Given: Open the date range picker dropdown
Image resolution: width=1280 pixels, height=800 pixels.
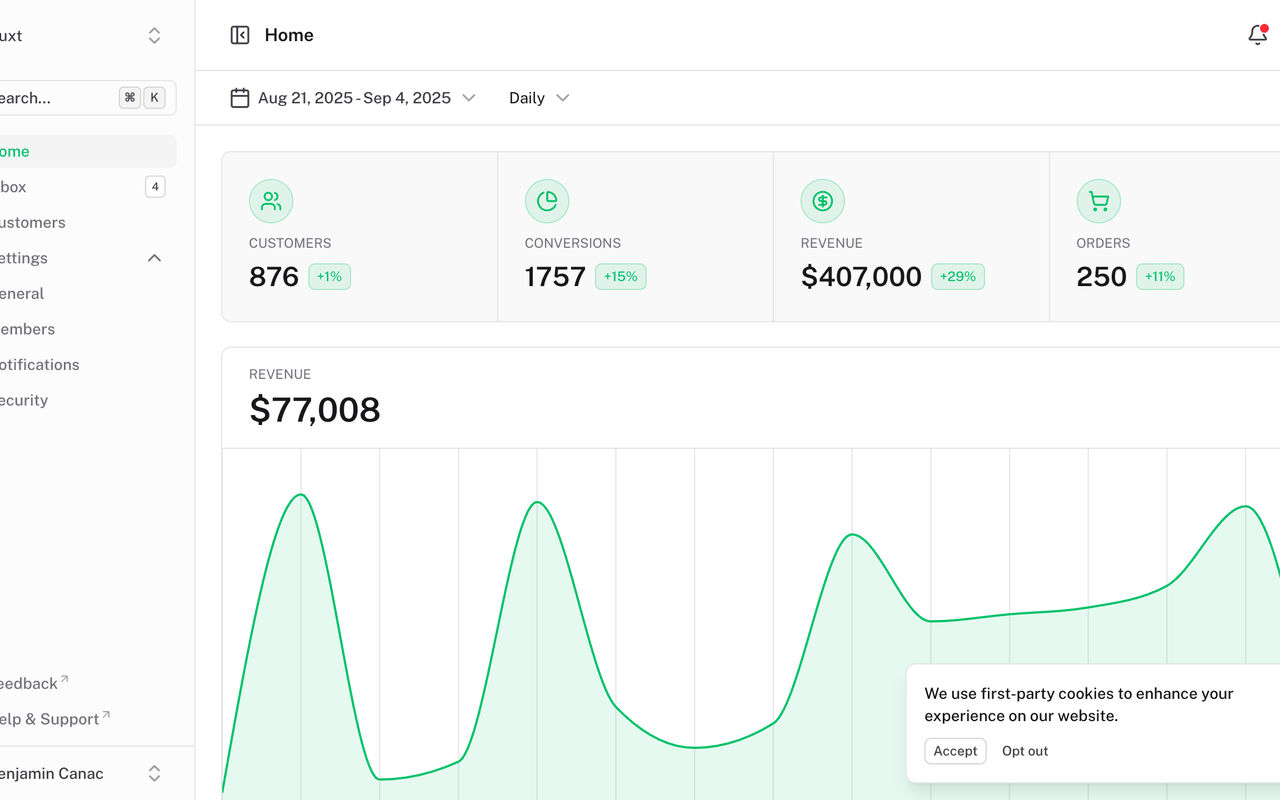Looking at the screenshot, I should (353, 98).
